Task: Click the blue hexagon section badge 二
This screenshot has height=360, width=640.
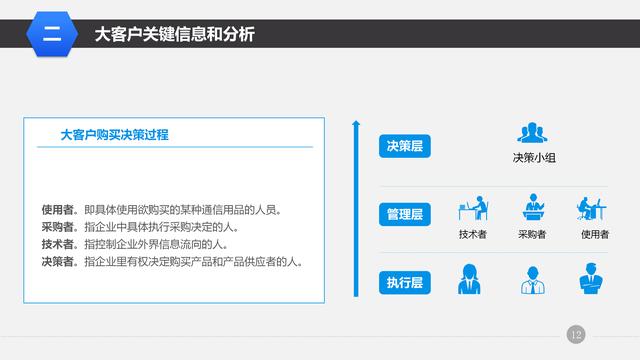Action: [x=52, y=34]
